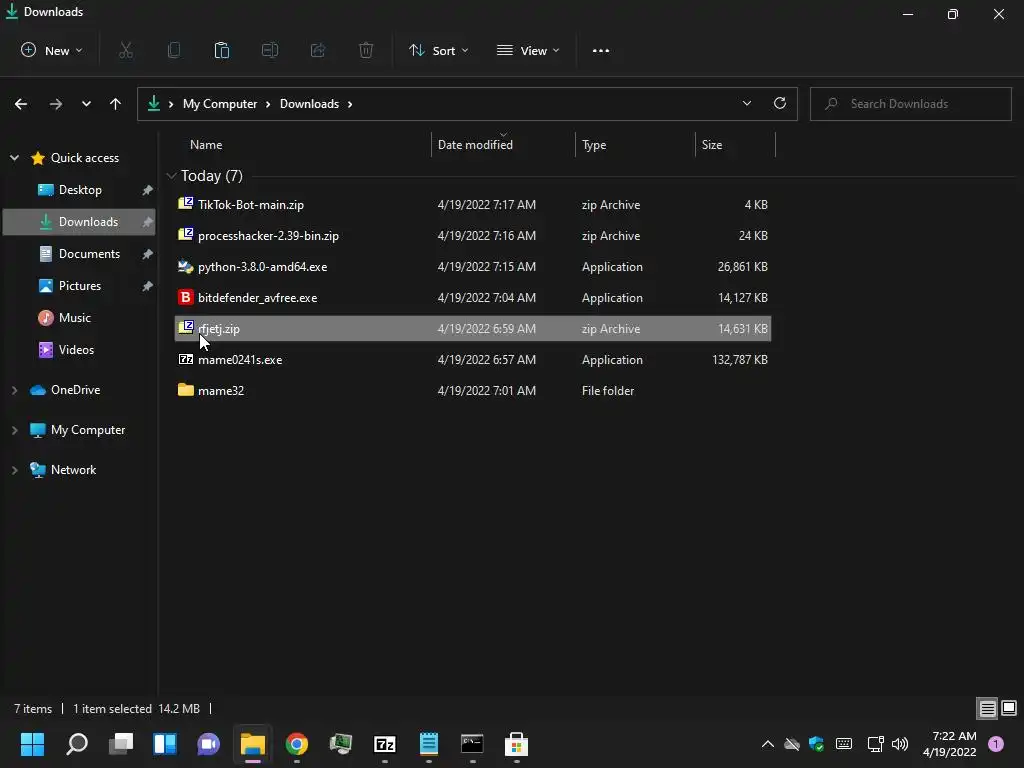Open Music in the sidebar
Image resolution: width=1024 pixels, height=768 pixels.
[74, 318]
